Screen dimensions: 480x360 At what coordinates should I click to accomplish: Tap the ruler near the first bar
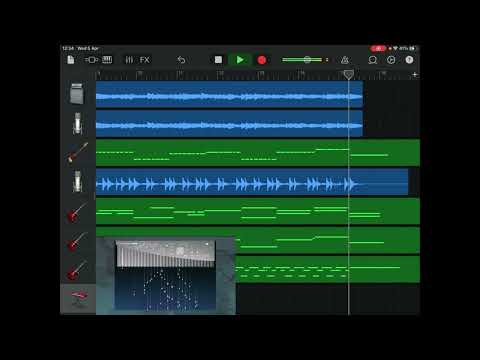click(x=99, y=75)
